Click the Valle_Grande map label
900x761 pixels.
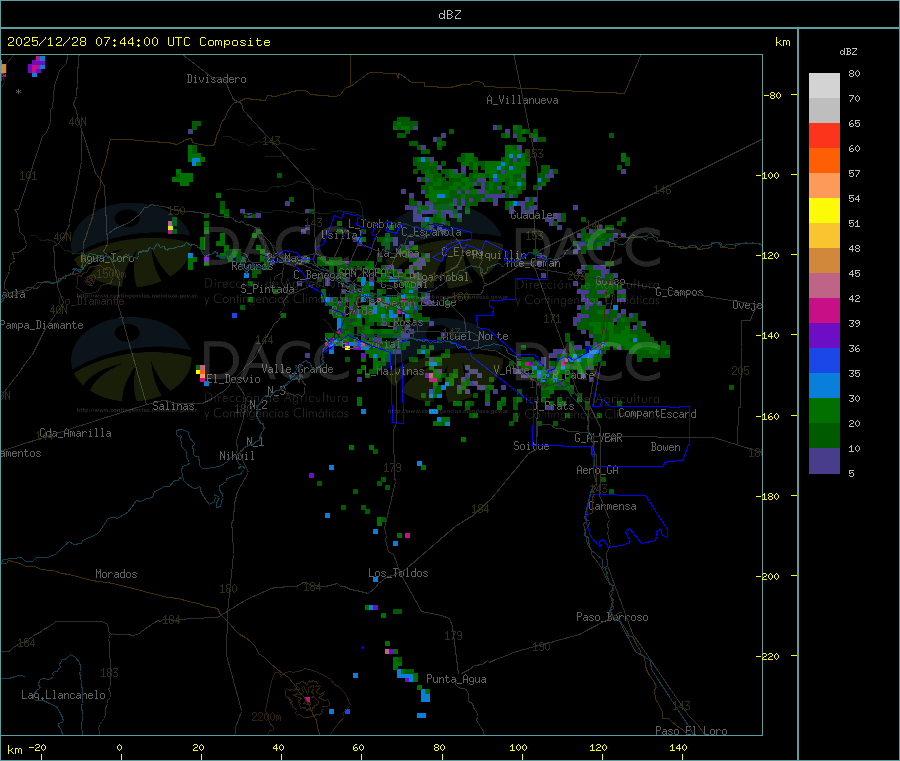pos(297,369)
